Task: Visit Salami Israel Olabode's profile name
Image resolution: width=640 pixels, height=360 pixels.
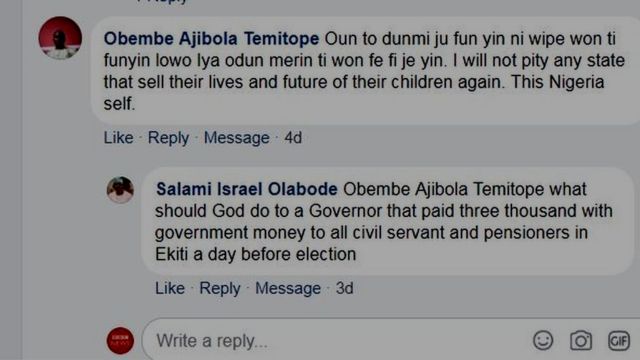Action: pos(247,189)
